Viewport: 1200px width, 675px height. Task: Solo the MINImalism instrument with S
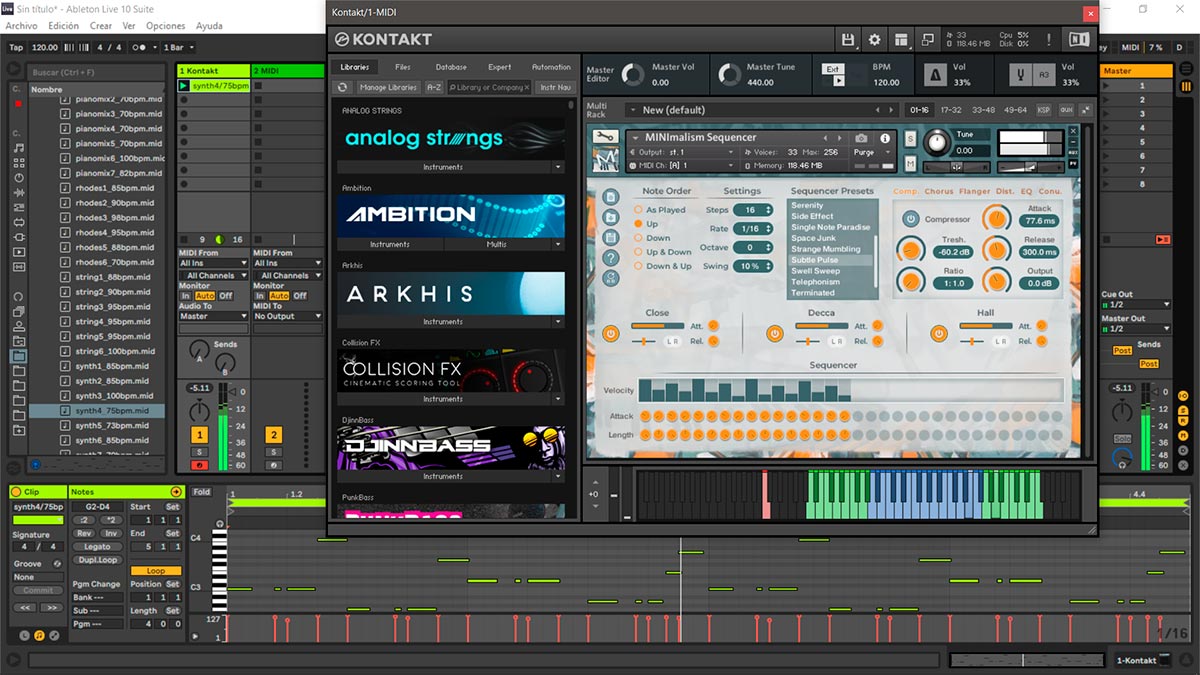pos(910,138)
